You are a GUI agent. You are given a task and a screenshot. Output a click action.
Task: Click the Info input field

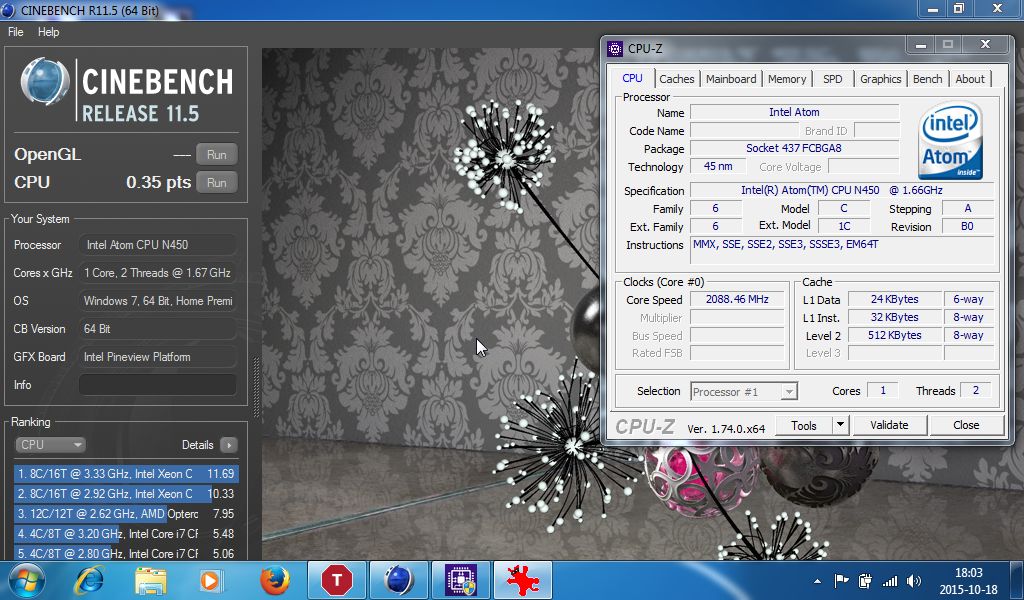[157, 385]
